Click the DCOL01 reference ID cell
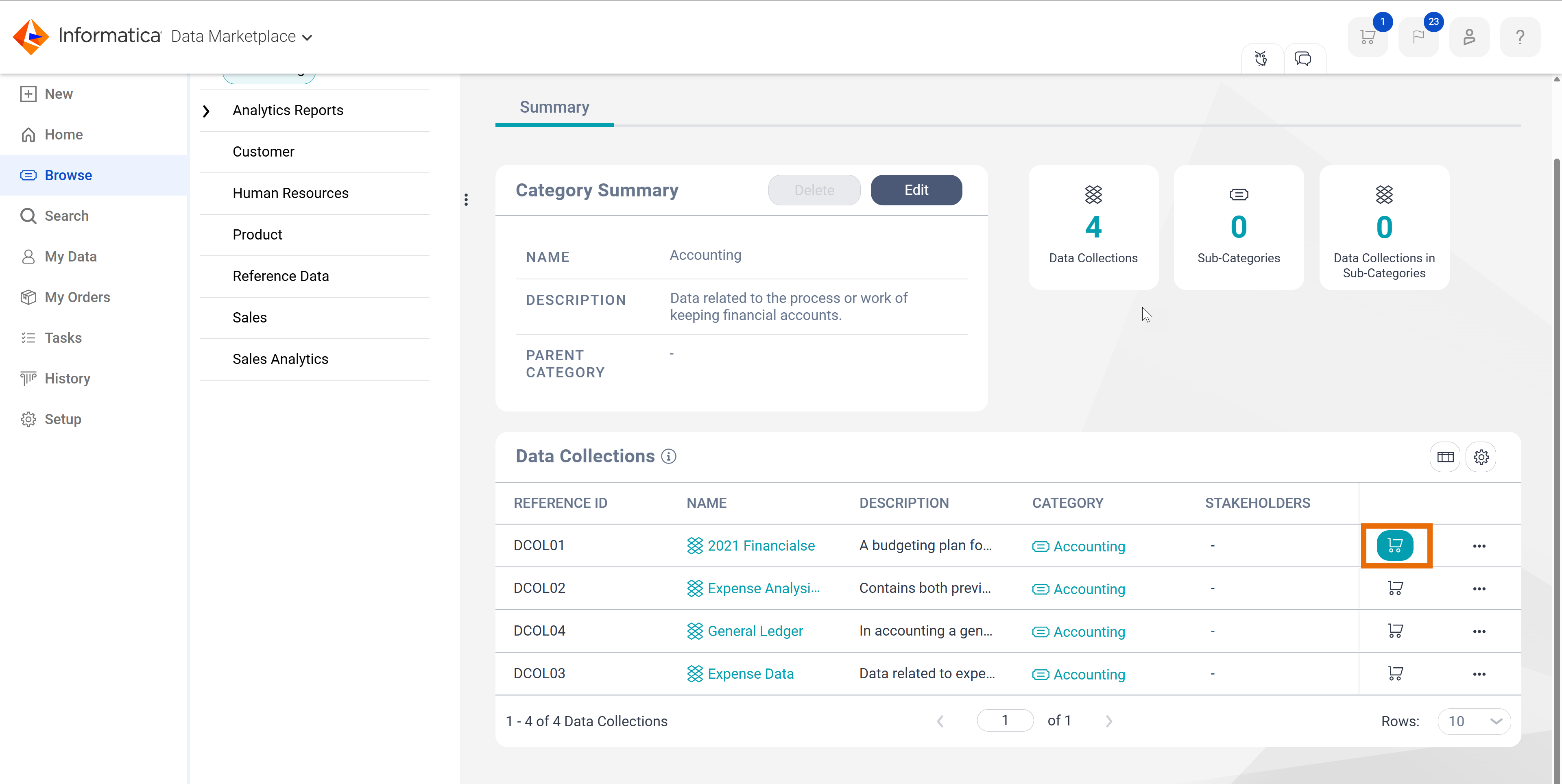The width and height of the screenshot is (1562, 784). (539, 545)
